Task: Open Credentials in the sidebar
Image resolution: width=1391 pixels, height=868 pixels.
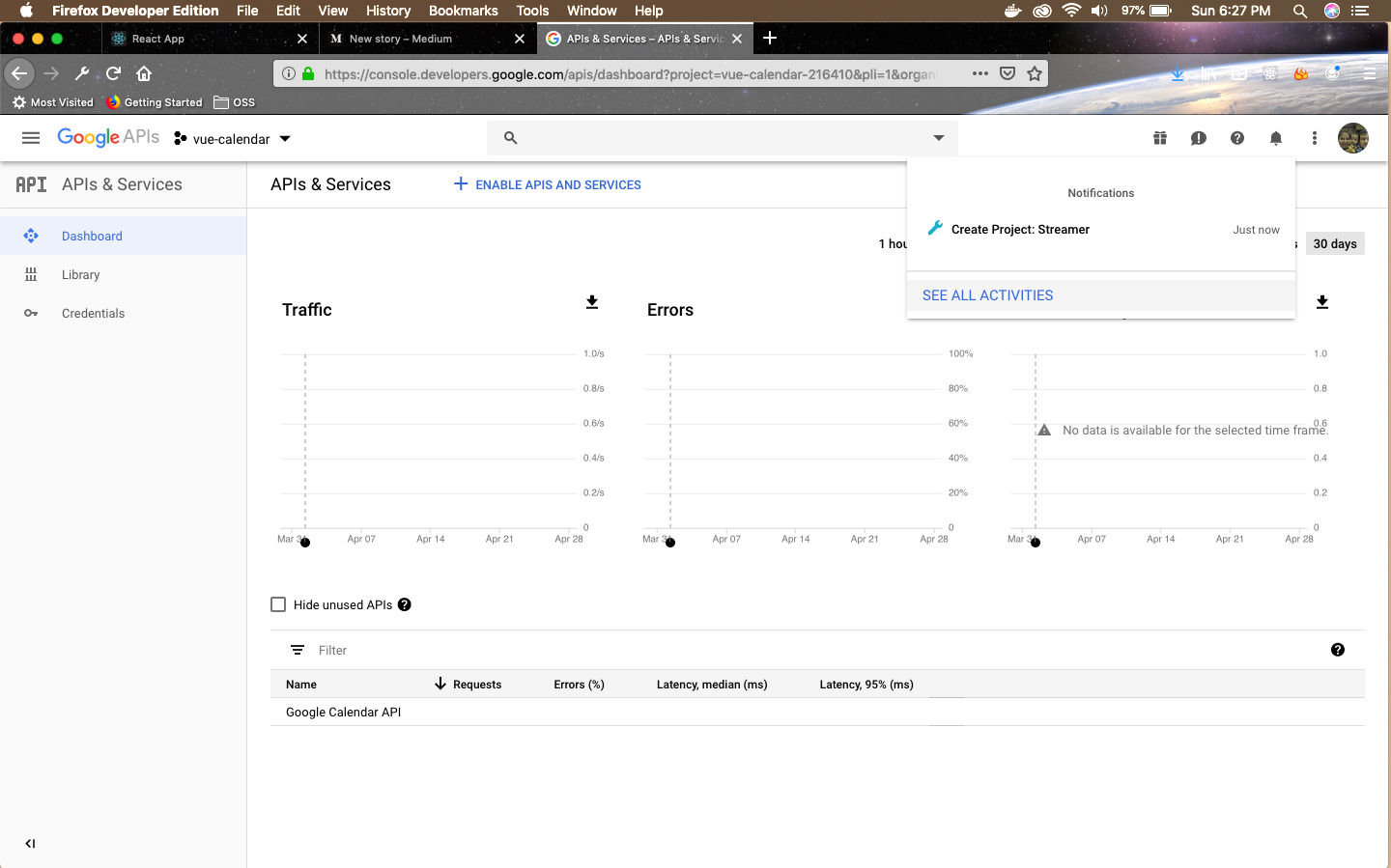Action: 123,313
